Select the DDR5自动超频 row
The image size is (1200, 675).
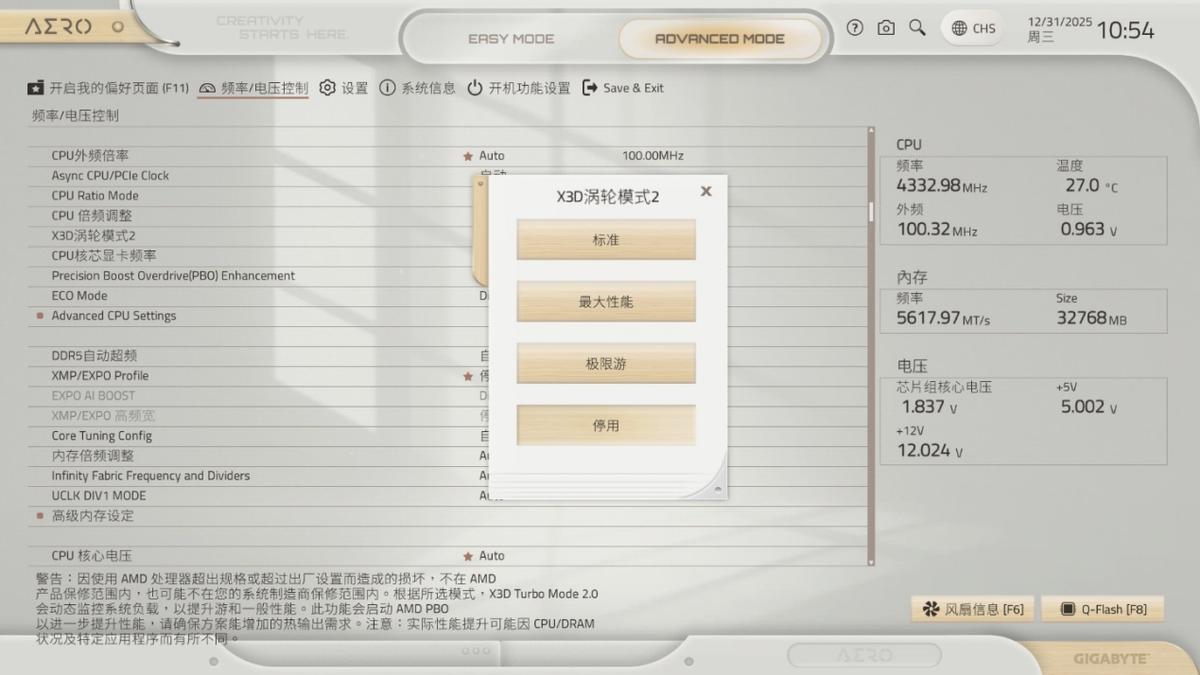tap(448, 356)
